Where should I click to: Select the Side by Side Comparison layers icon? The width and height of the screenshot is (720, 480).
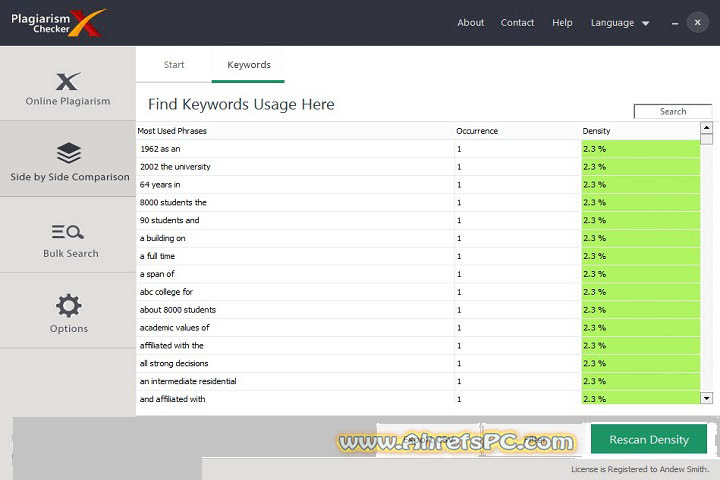click(x=69, y=152)
